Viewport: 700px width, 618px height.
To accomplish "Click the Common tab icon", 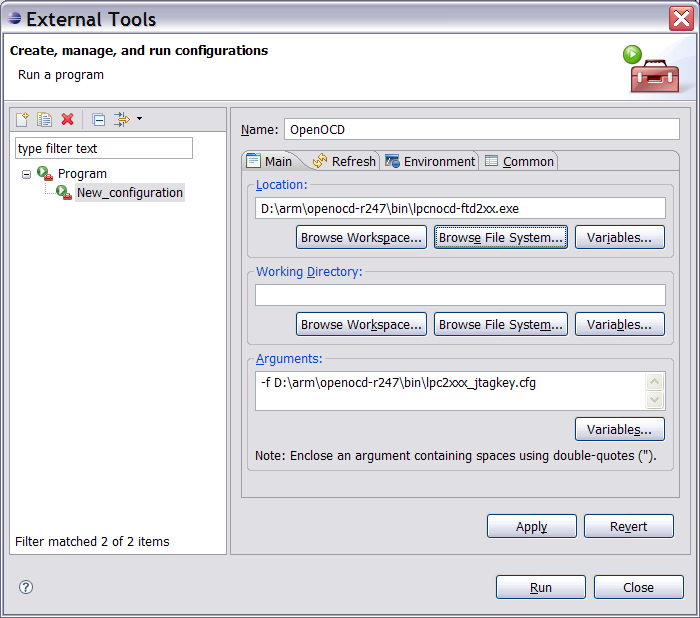I will (x=491, y=161).
